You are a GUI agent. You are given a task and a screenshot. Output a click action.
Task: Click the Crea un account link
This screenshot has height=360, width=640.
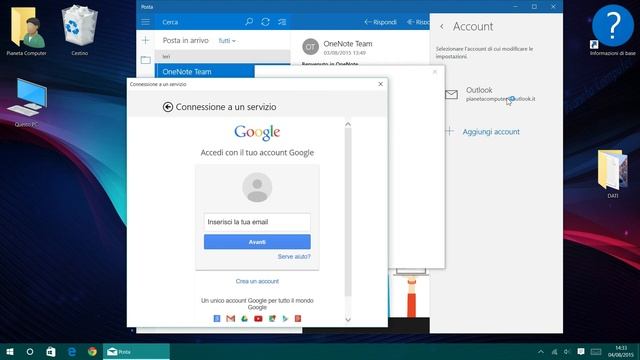pos(257,281)
